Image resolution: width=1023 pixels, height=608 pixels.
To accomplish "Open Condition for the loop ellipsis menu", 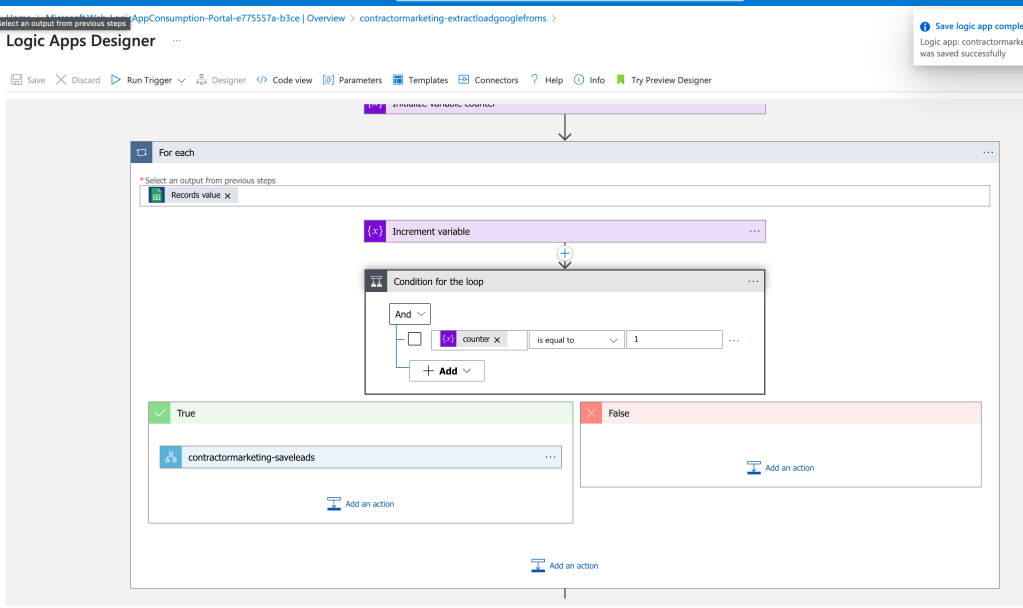I will coord(753,282).
